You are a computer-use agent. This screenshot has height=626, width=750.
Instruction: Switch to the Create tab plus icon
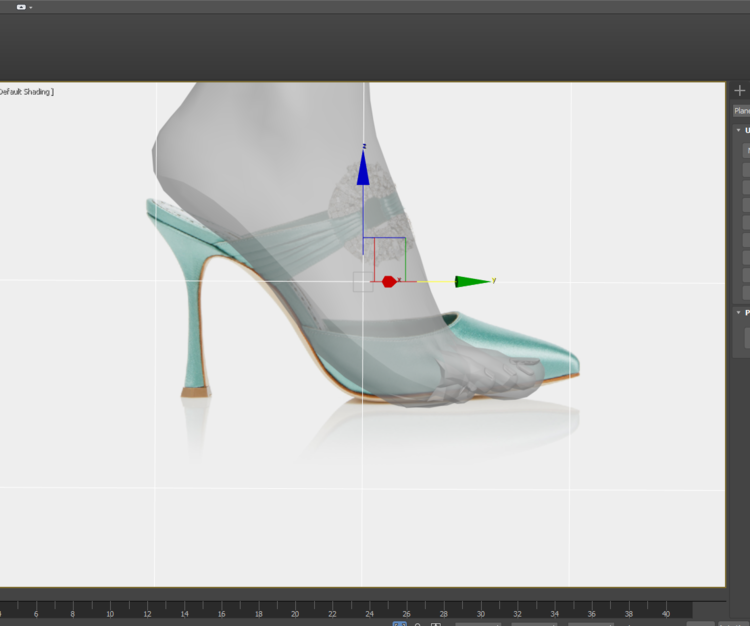[739, 90]
